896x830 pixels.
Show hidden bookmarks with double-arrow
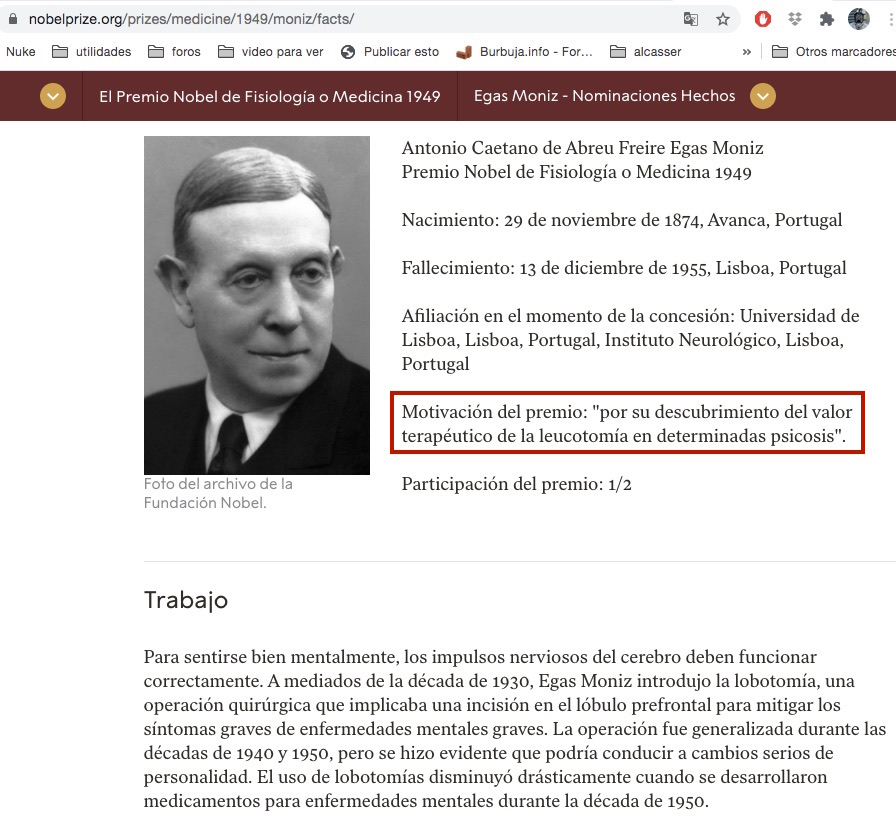[746, 52]
